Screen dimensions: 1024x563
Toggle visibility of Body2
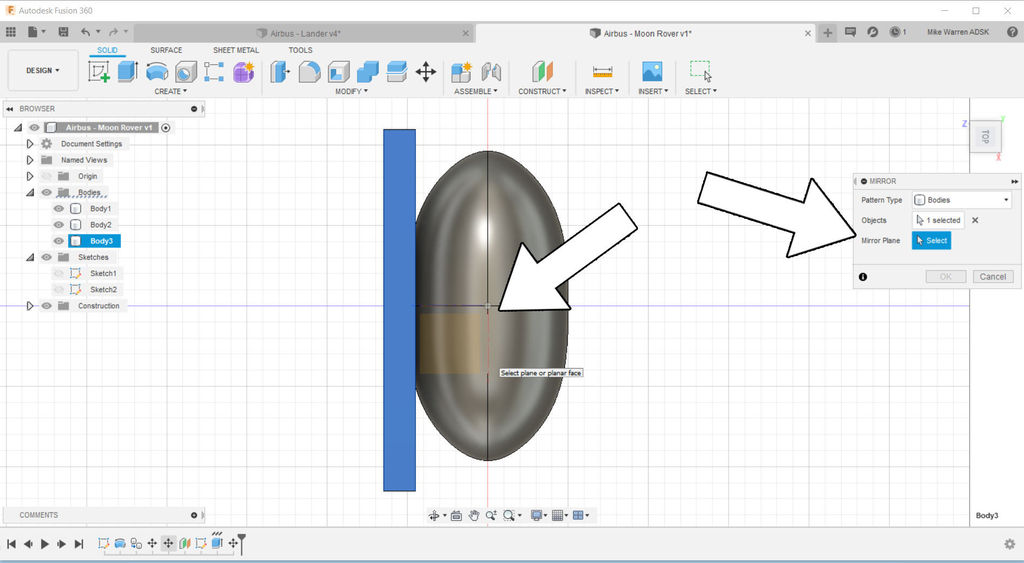point(59,225)
